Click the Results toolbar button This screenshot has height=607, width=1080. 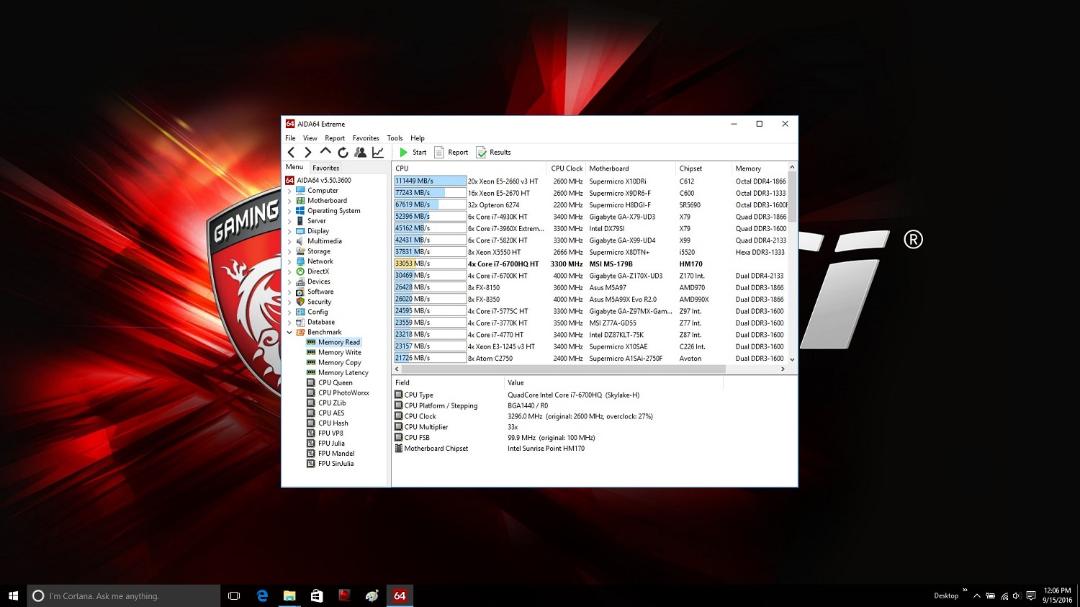493,152
